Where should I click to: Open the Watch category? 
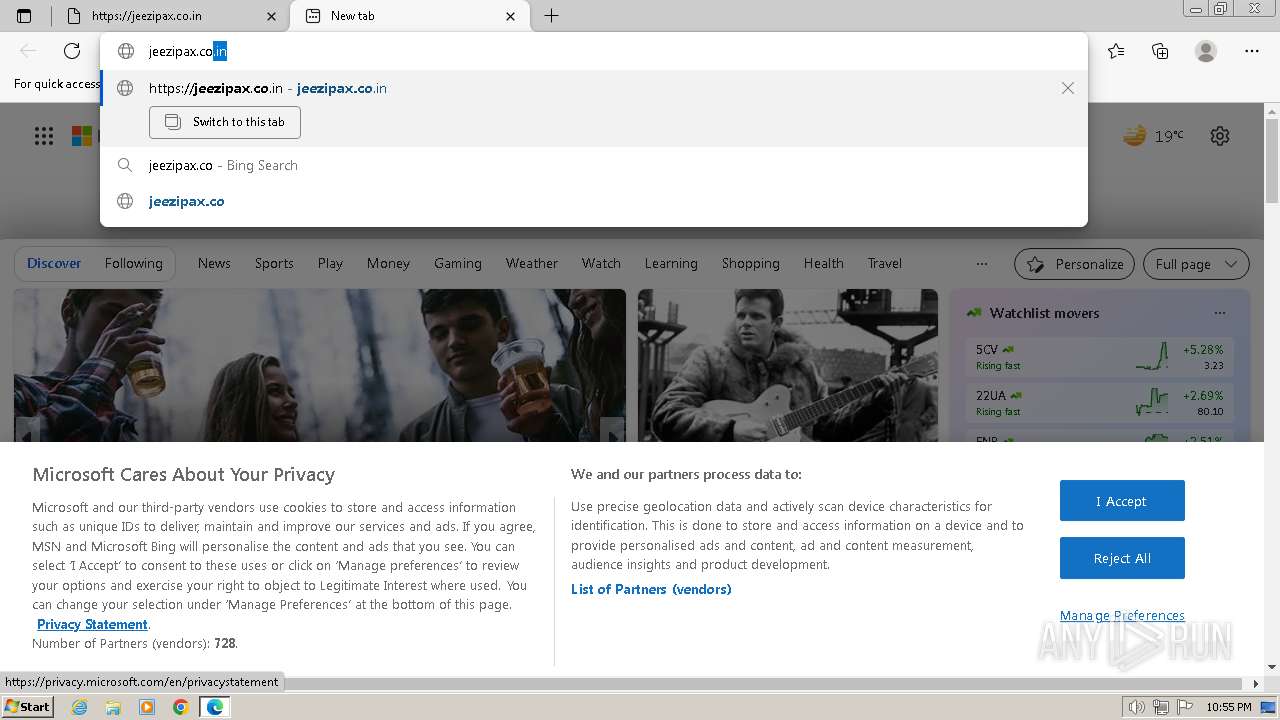click(x=601, y=263)
